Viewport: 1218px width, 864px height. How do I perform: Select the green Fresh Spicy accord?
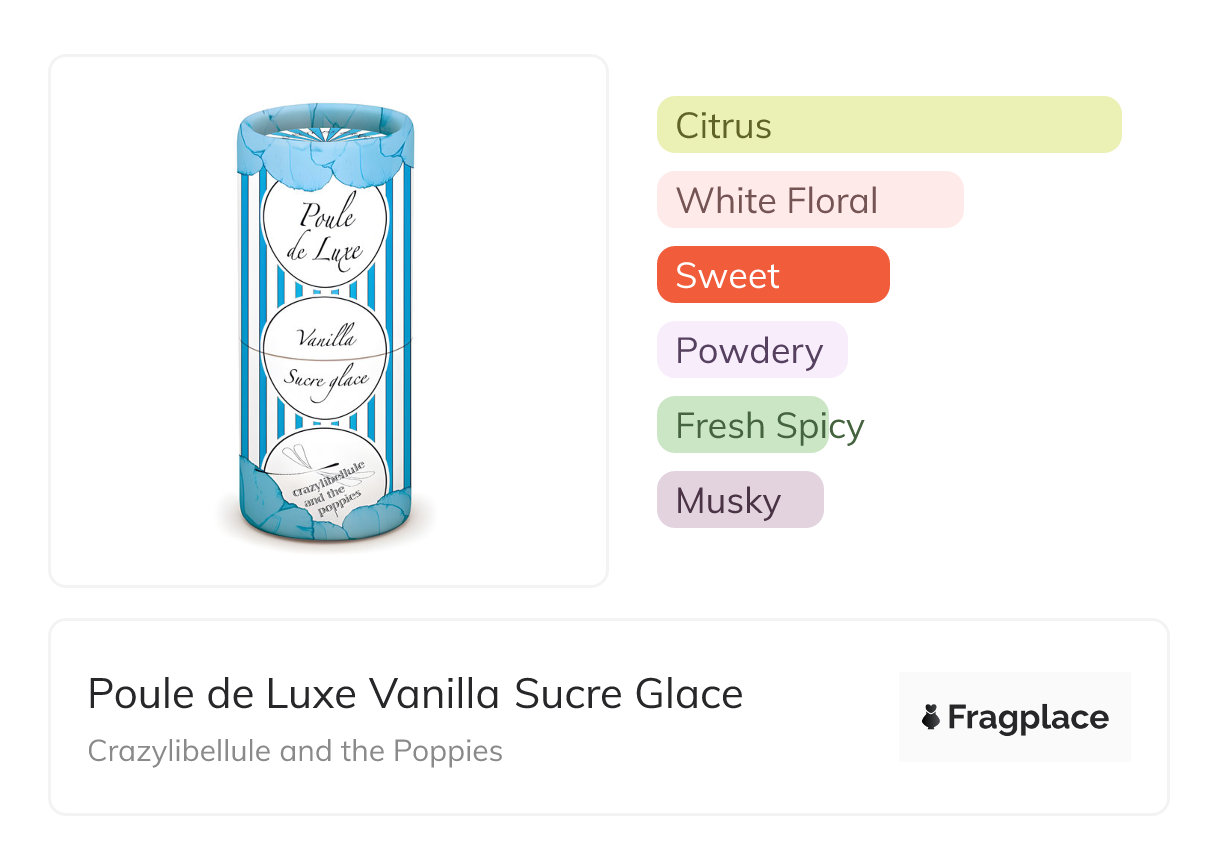(x=742, y=425)
